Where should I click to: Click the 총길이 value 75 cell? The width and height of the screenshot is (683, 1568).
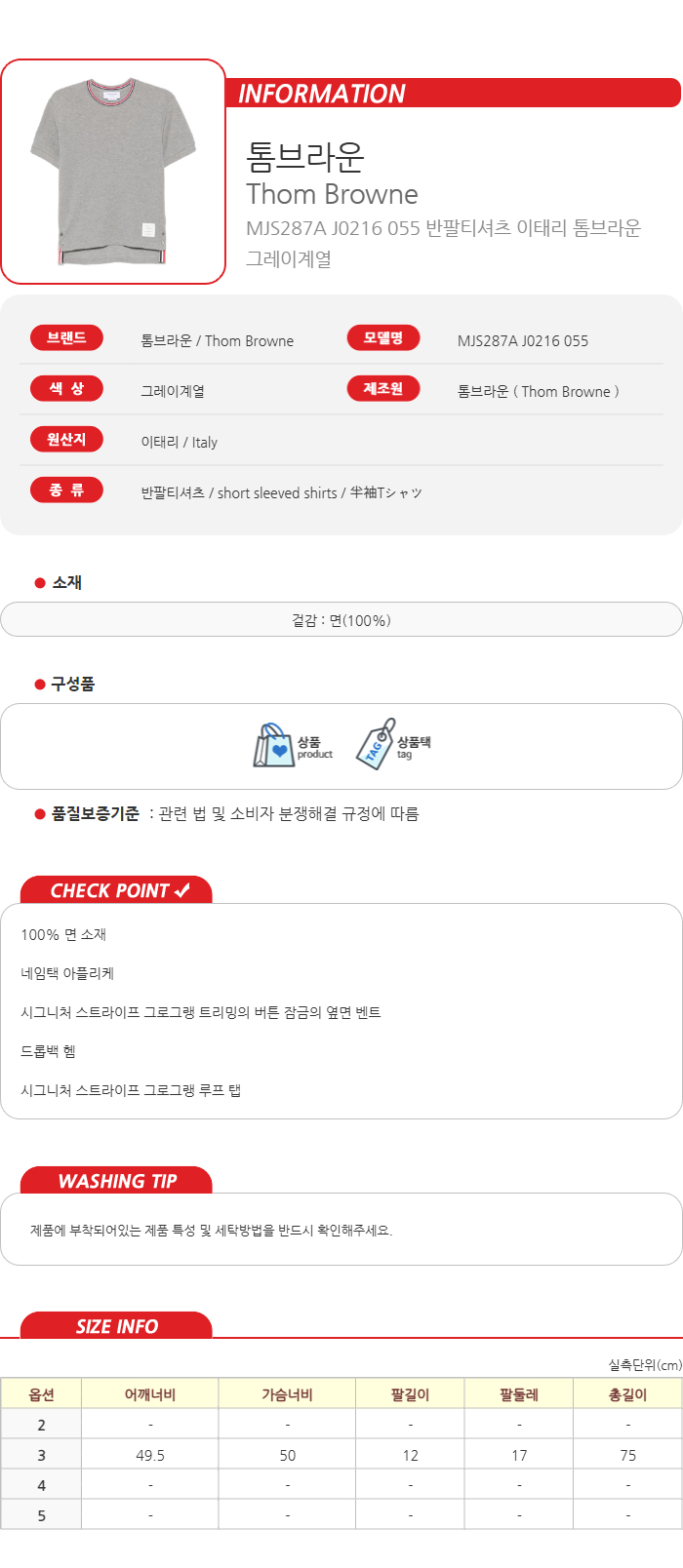click(627, 1455)
